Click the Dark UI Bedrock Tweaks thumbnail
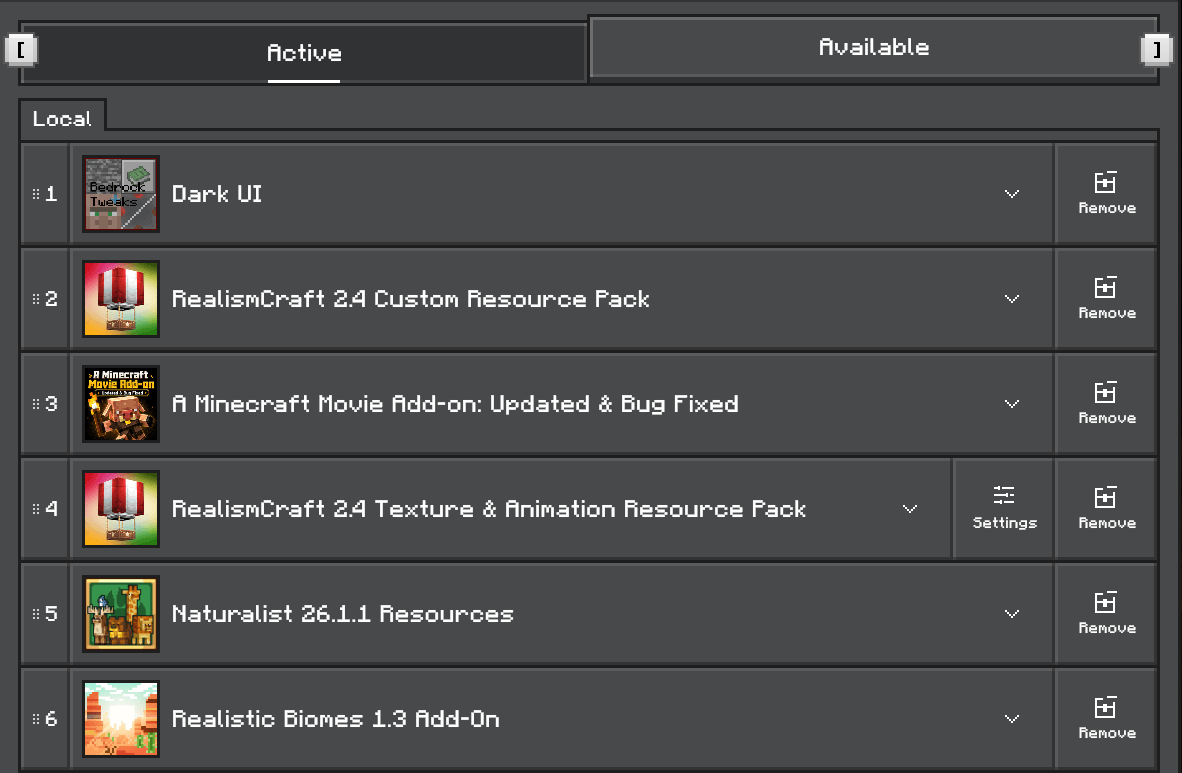Image resolution: width=1182 pixels, height=773 pixels. pos(121,194)
